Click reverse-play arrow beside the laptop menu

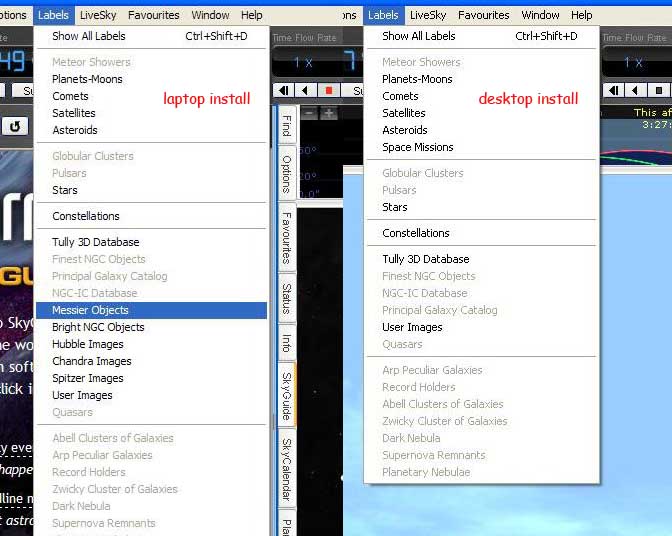(305, 91)
